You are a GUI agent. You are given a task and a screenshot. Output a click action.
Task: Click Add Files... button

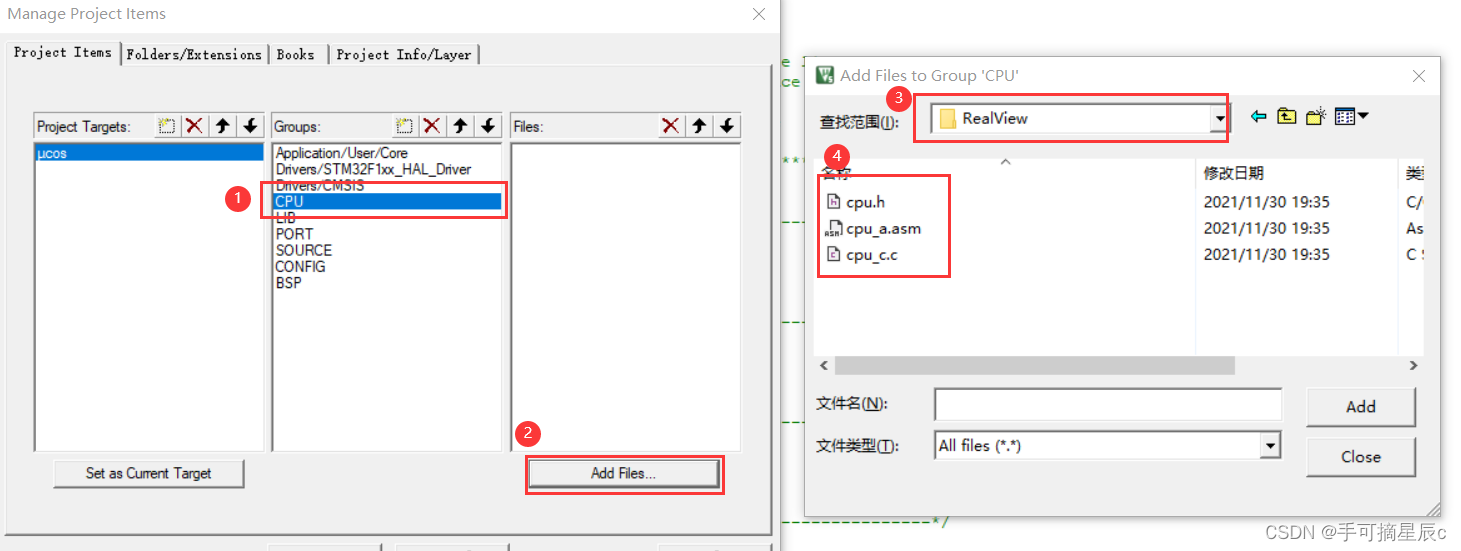623,473
